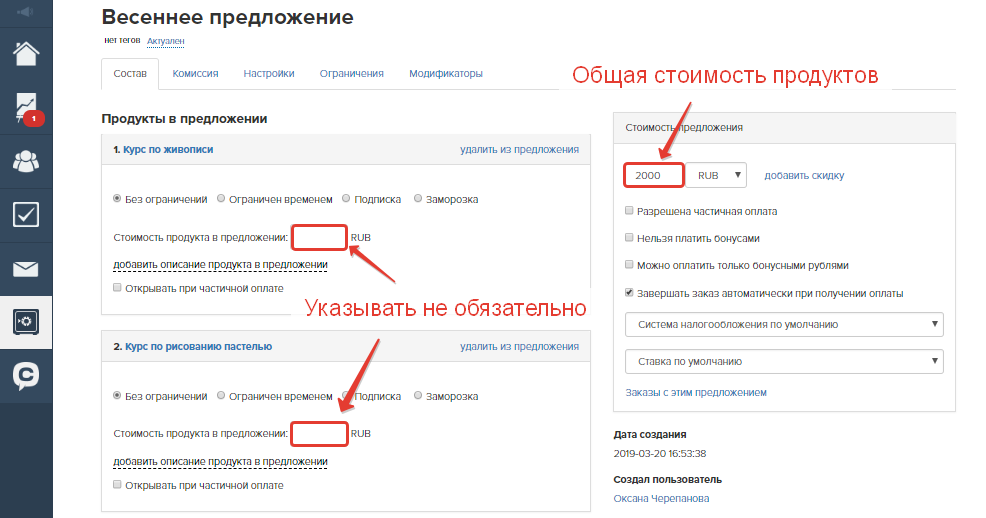The image size is (986, 518).
Task: Open Ставка по умолчанию dropdown
Action: (x=784, y=361)
